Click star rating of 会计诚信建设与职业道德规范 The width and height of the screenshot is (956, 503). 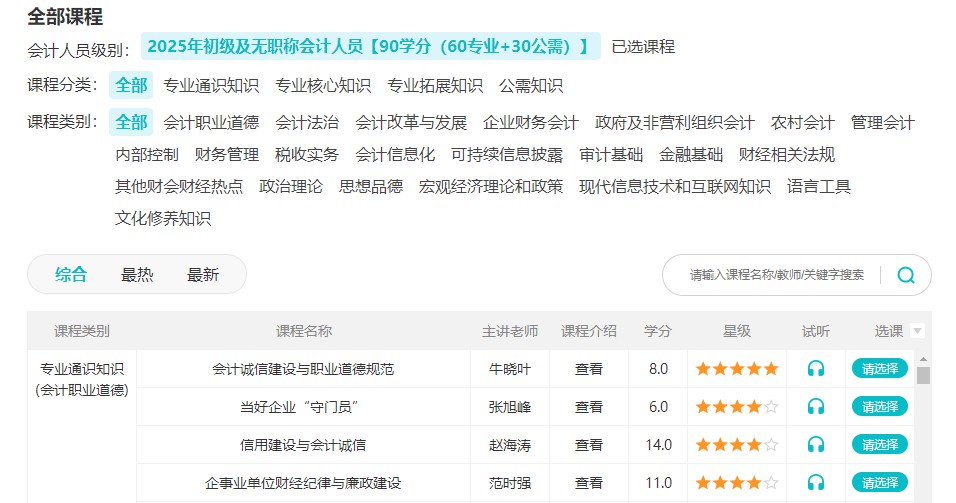[x=737, y=369]
